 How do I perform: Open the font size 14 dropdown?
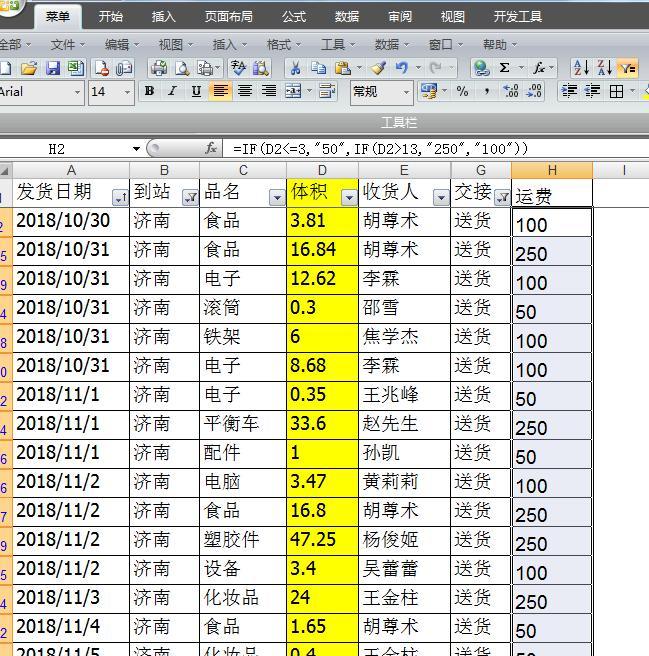click(127, 92)
